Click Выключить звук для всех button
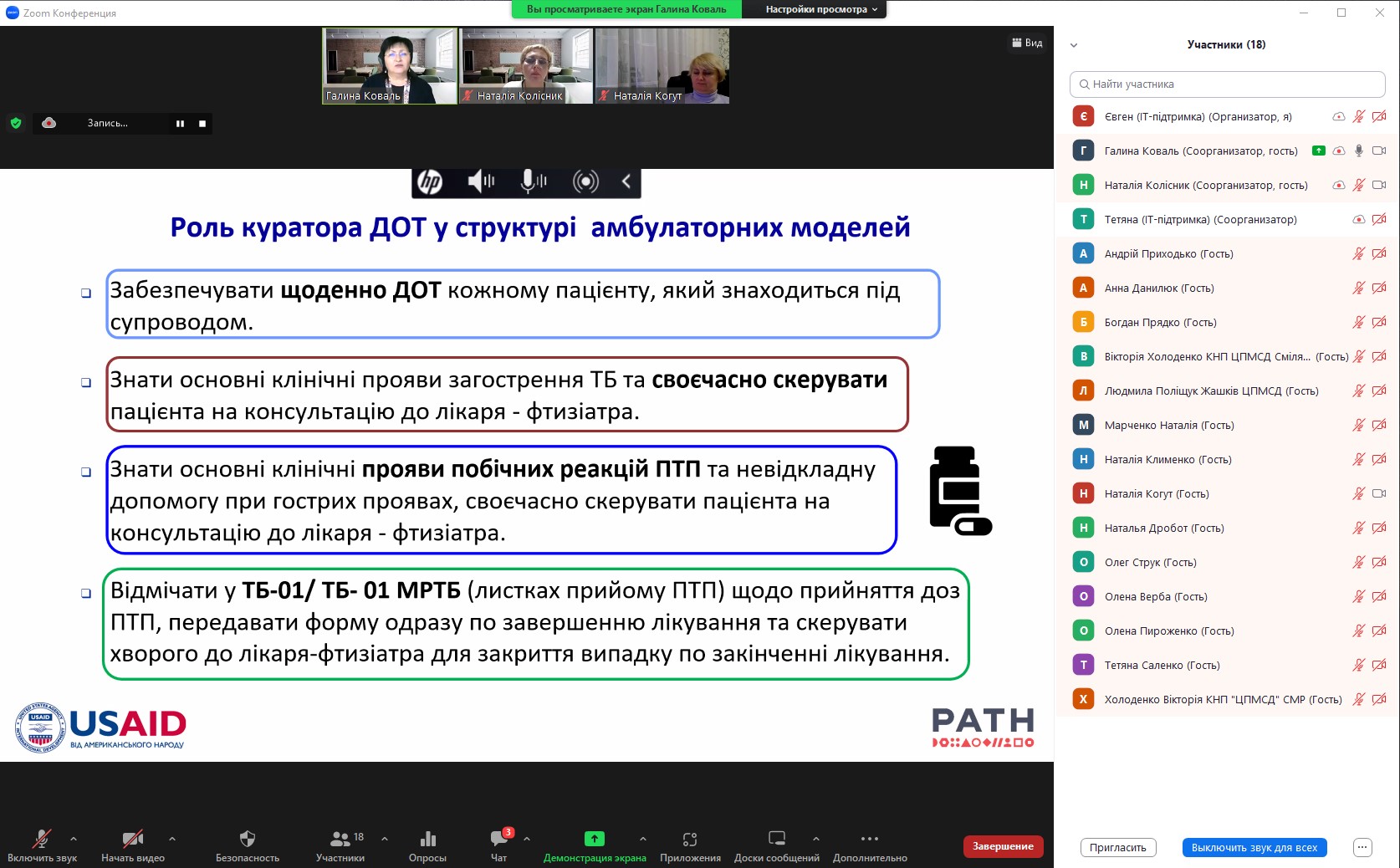The height and width of the screenshot is (868, 1400). pyautogui.click(x=1254, y=847)
